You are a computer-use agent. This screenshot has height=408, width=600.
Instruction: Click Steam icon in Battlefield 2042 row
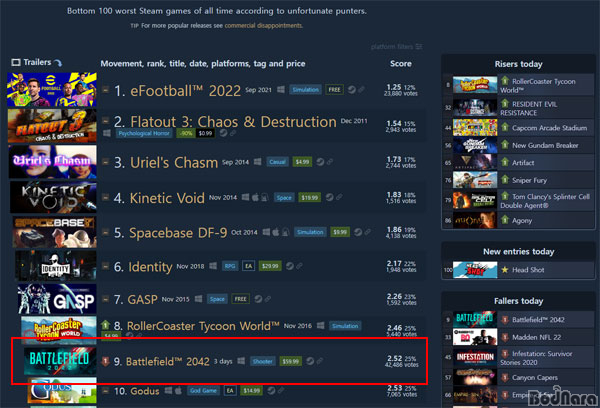coord(310,361)
